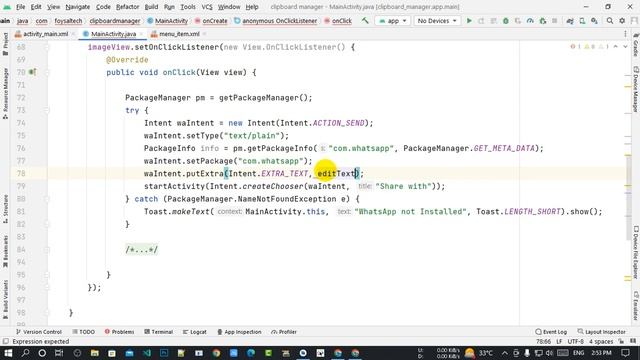
Task: Open Version Control tool window
Action: coord(38,332)
